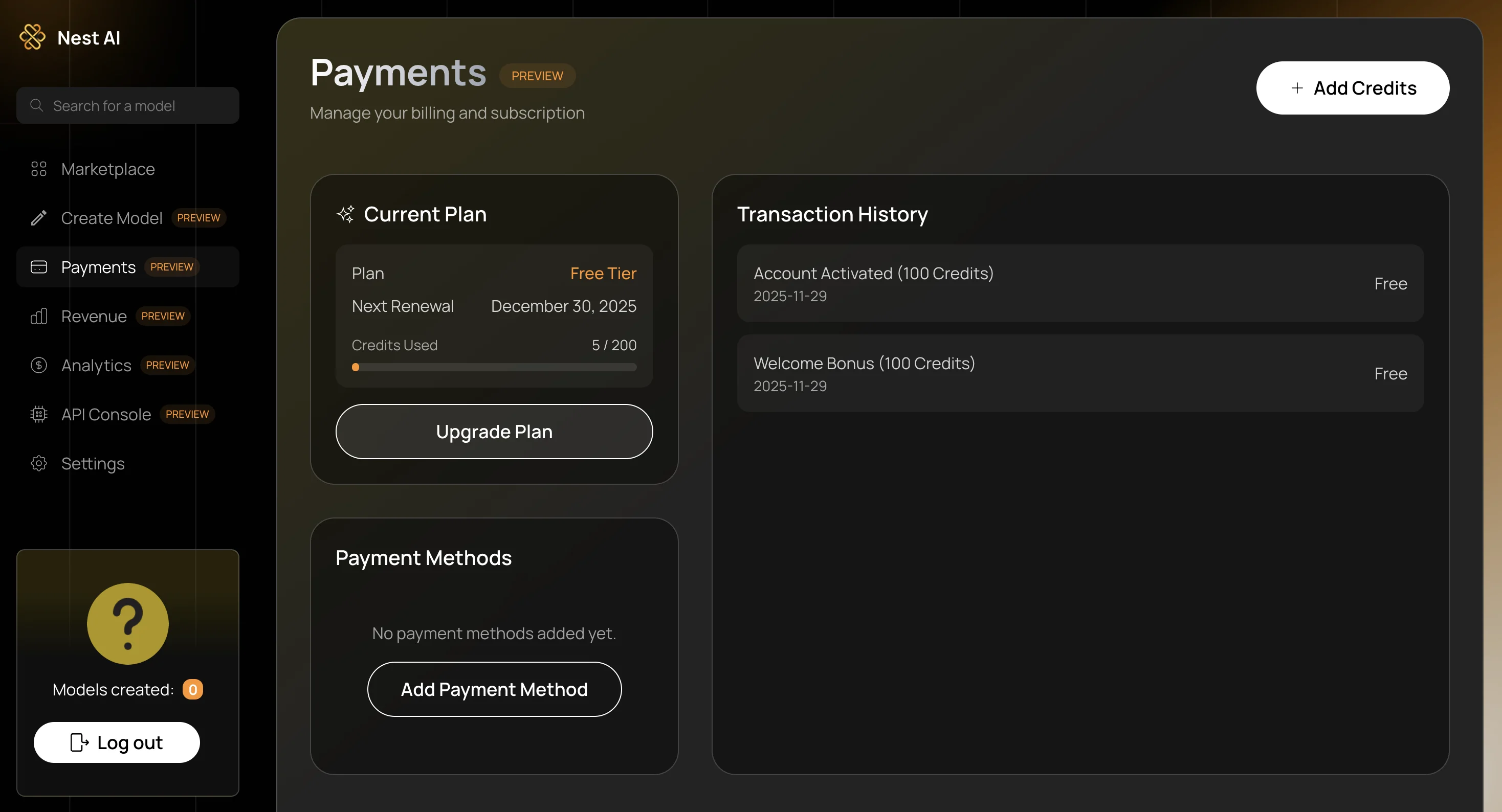1502x812 pixels.
Task: Open the Marketplace menu item
Action: 108,169
